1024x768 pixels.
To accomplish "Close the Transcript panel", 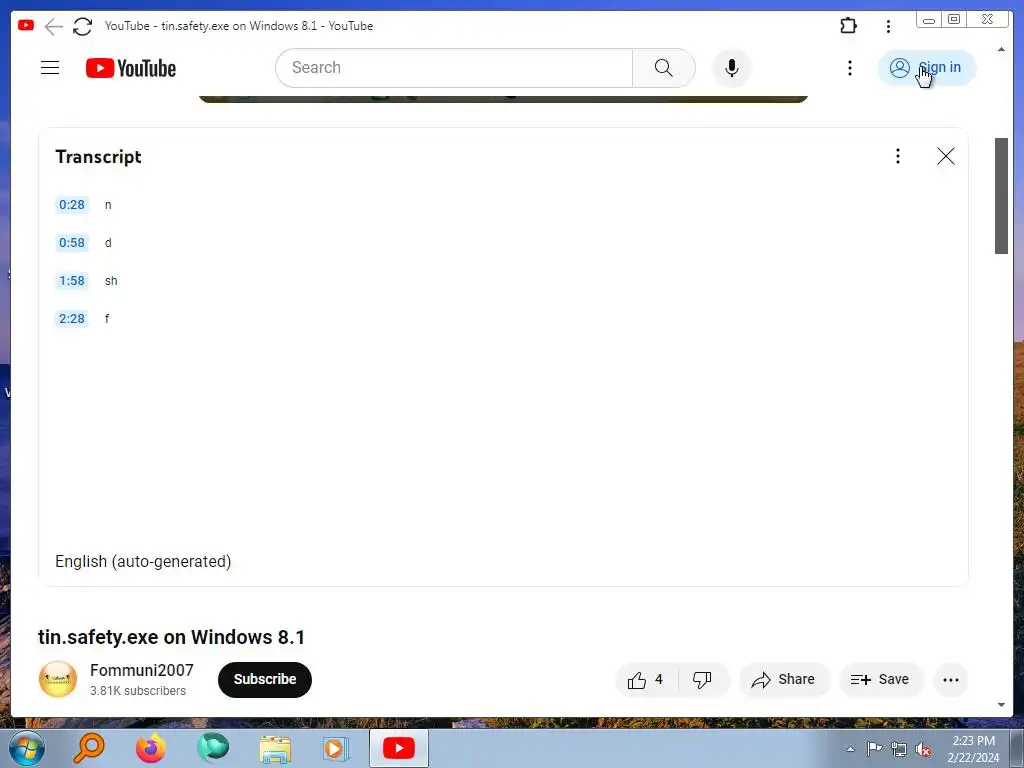I will pyautogui.click(x=946, y=156).
